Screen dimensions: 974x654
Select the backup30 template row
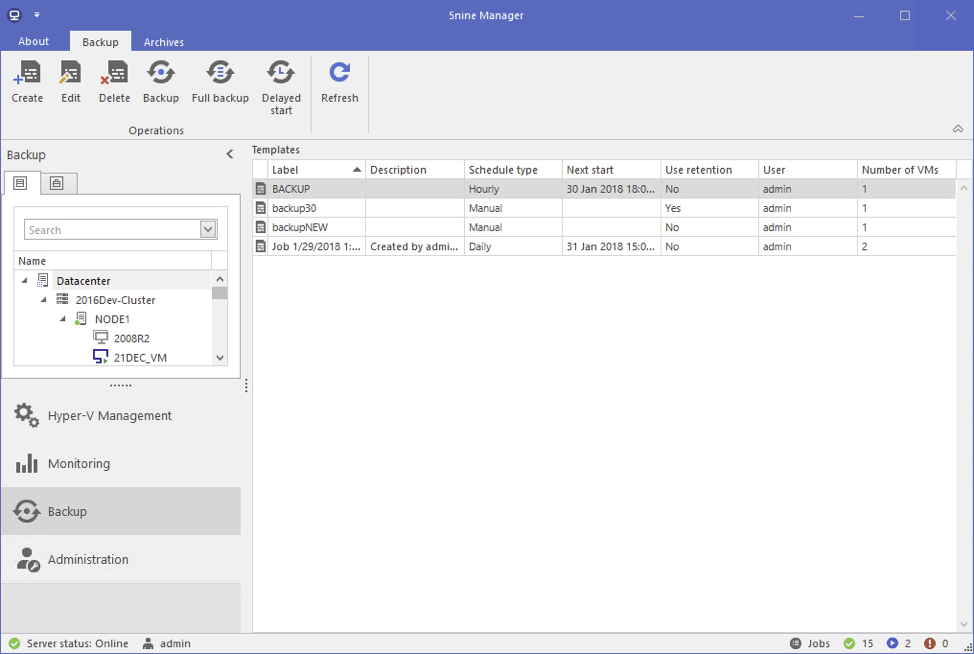coord(294,208)
